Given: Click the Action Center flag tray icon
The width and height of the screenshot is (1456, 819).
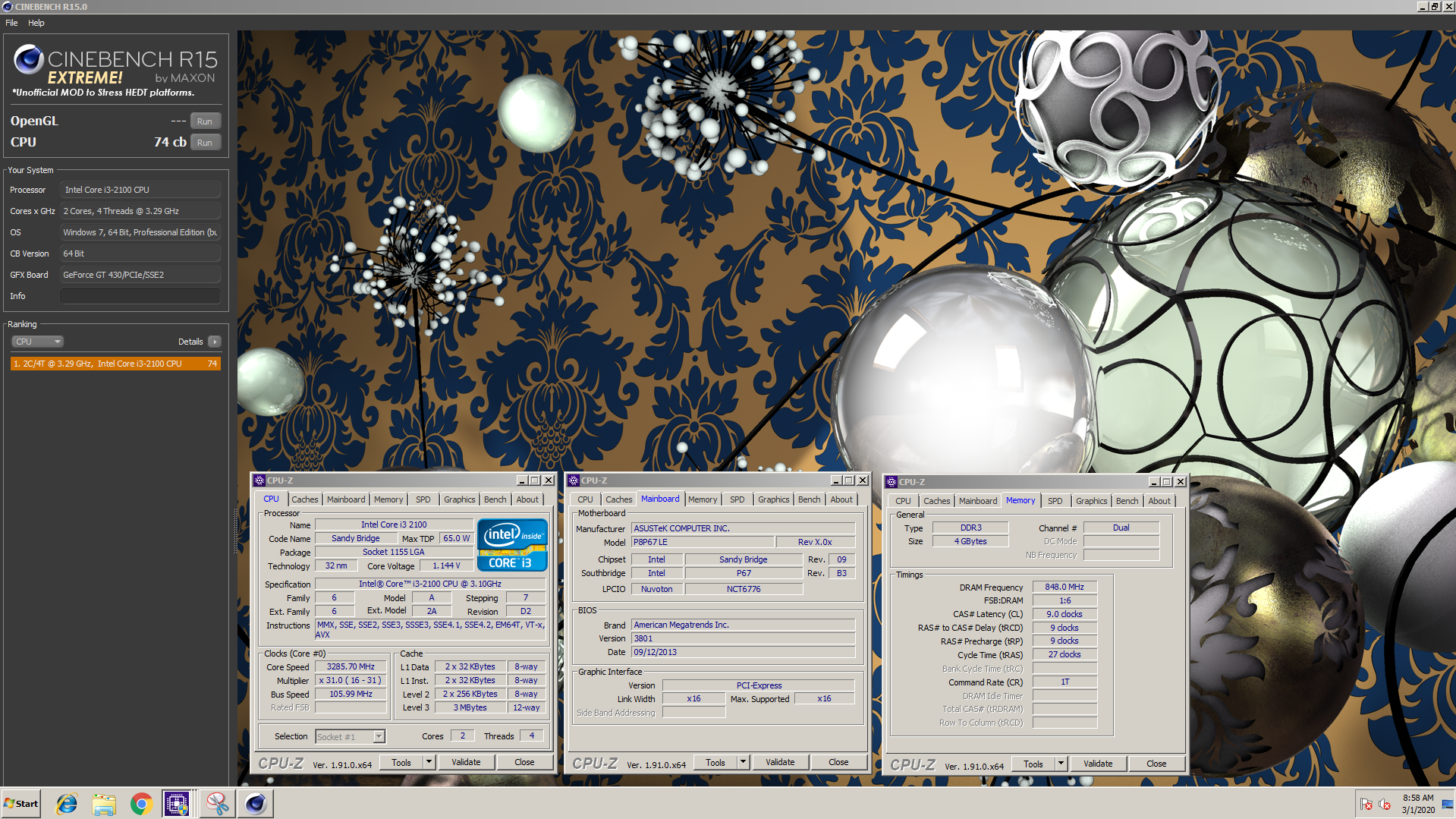Looking at the screenshot, I should coord(1366,805).
